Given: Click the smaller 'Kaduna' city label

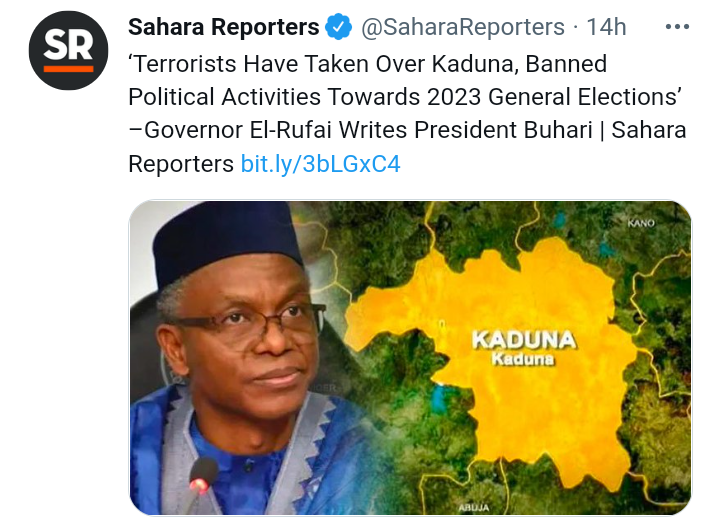Looking at the screenshot, I should pos(523,359).
